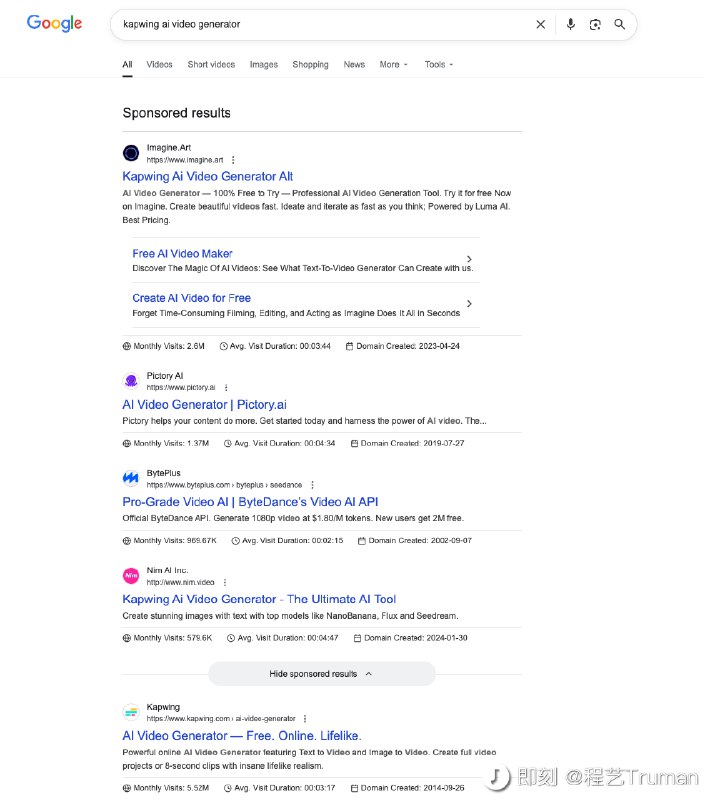Click the BytePlus favicon icon
This screenshot has height=800, width=705.
point(131,478)
